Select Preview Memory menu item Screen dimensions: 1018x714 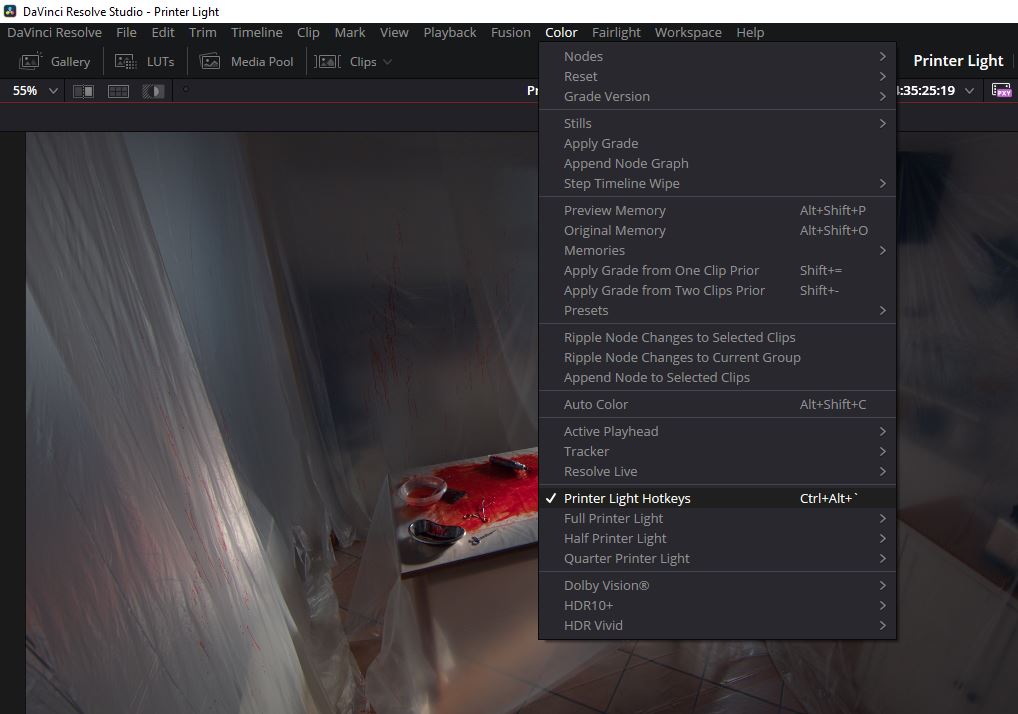717,210
